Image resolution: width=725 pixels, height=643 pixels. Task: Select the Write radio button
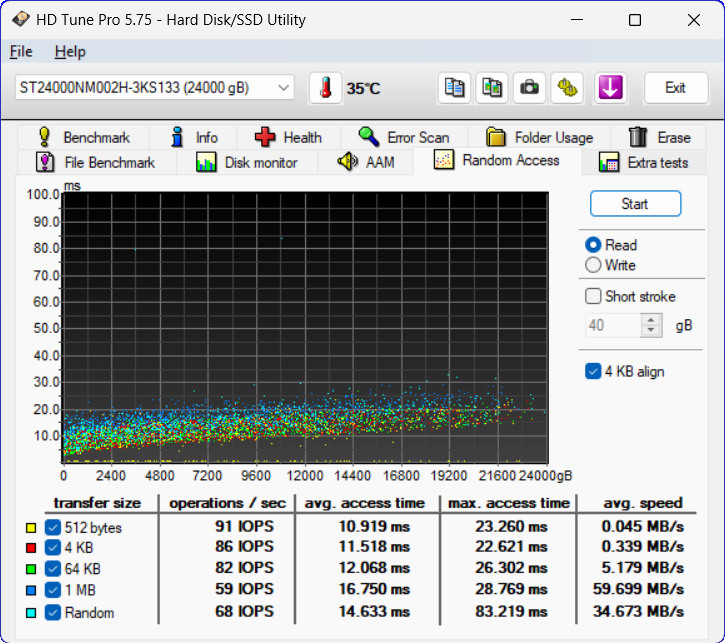coord(593,265)
